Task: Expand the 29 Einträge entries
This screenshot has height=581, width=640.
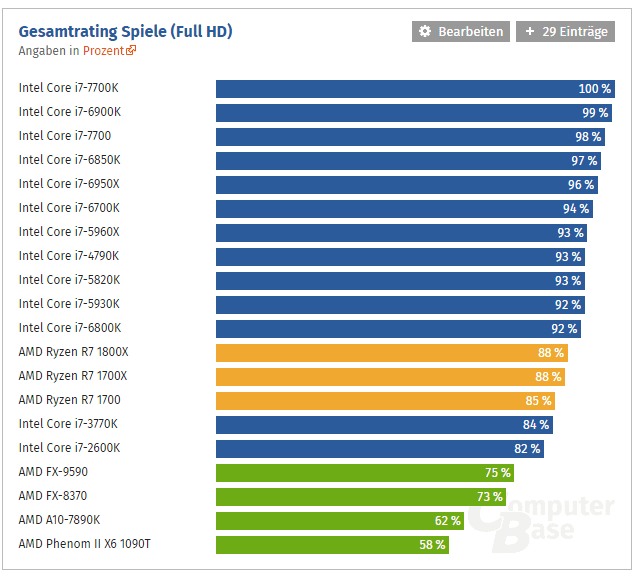Action: [x=565, y=32]
